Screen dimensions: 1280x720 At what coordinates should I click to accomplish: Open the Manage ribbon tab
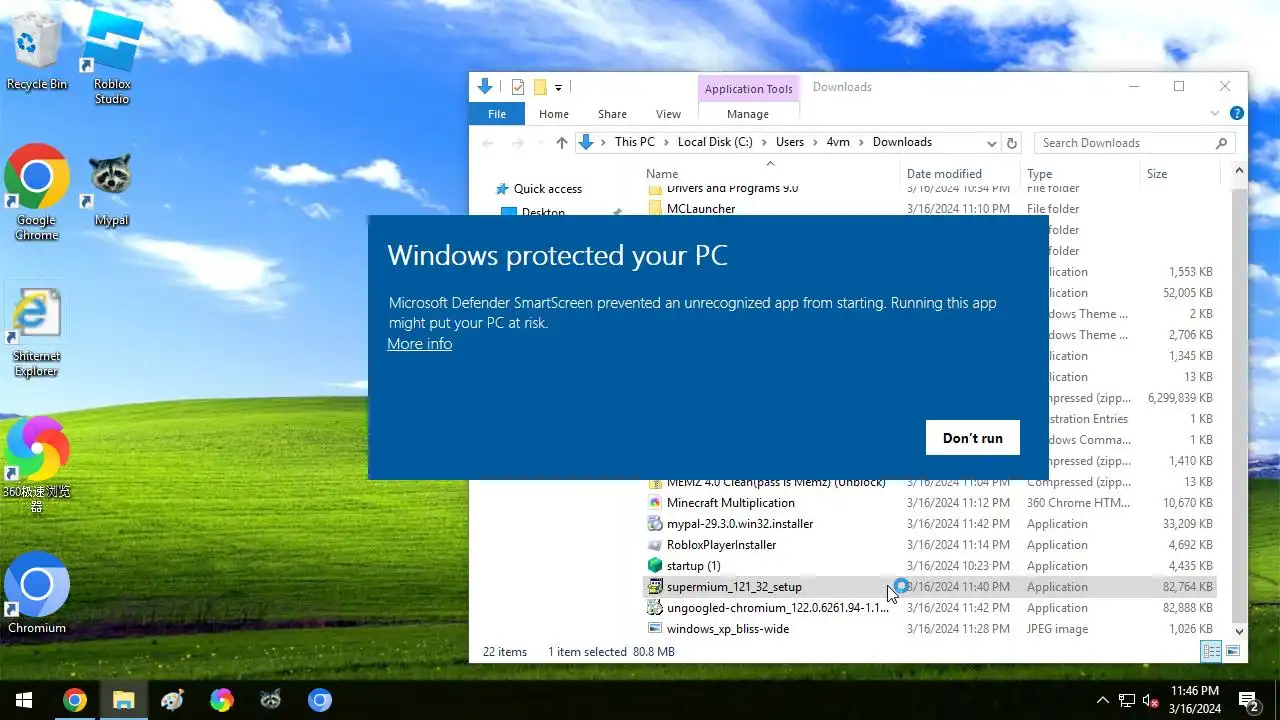pos(748,114)
